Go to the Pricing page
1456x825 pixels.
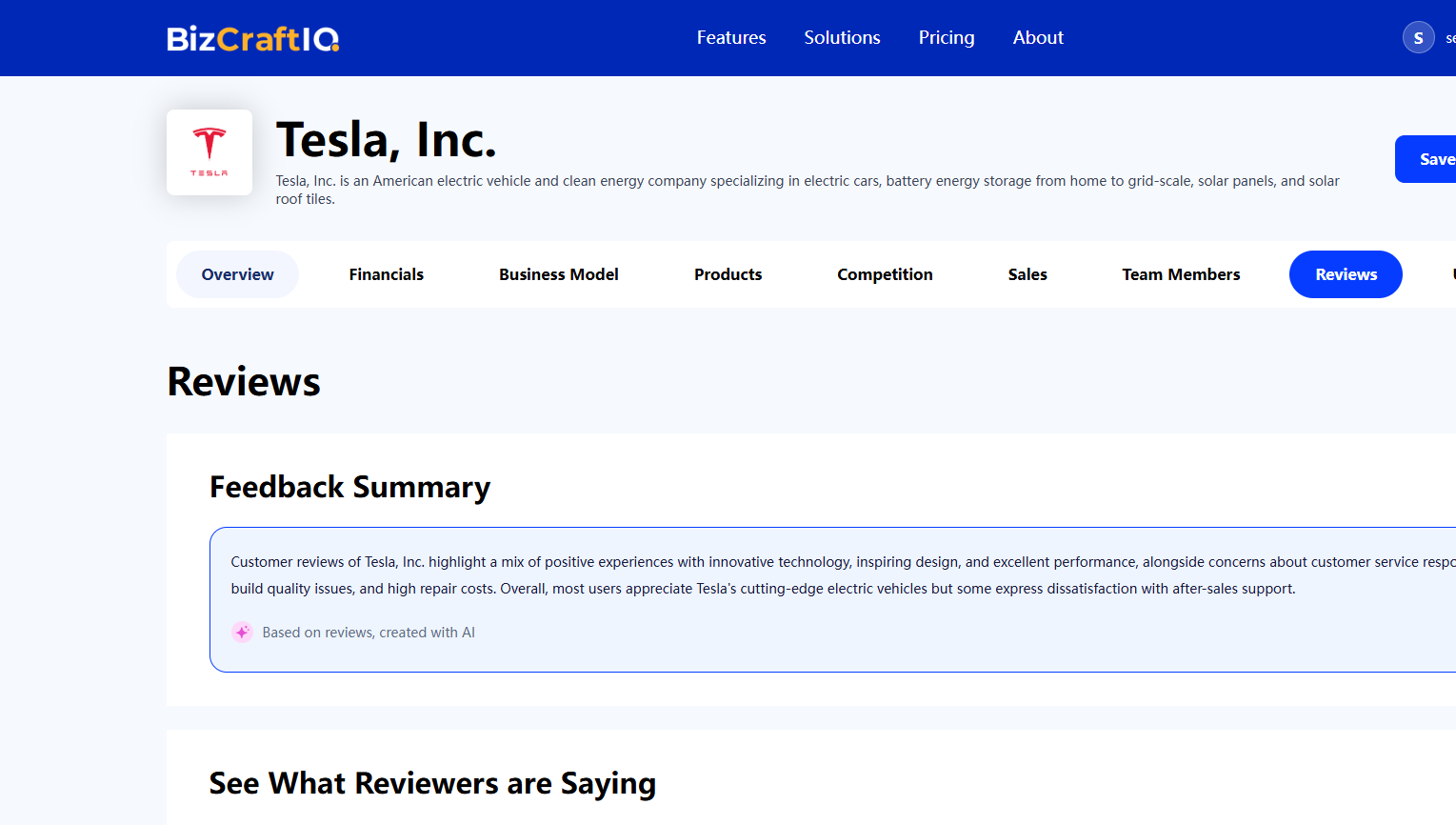pos(947,37)
